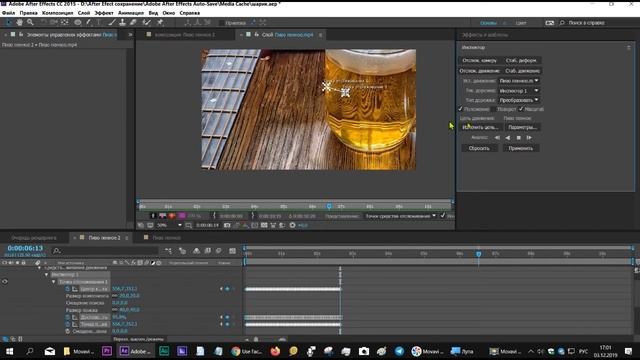The height and width of the screenshot is (360, 640).
Task: Click the viewer snapshot camera icon
Action: [227, 225]
